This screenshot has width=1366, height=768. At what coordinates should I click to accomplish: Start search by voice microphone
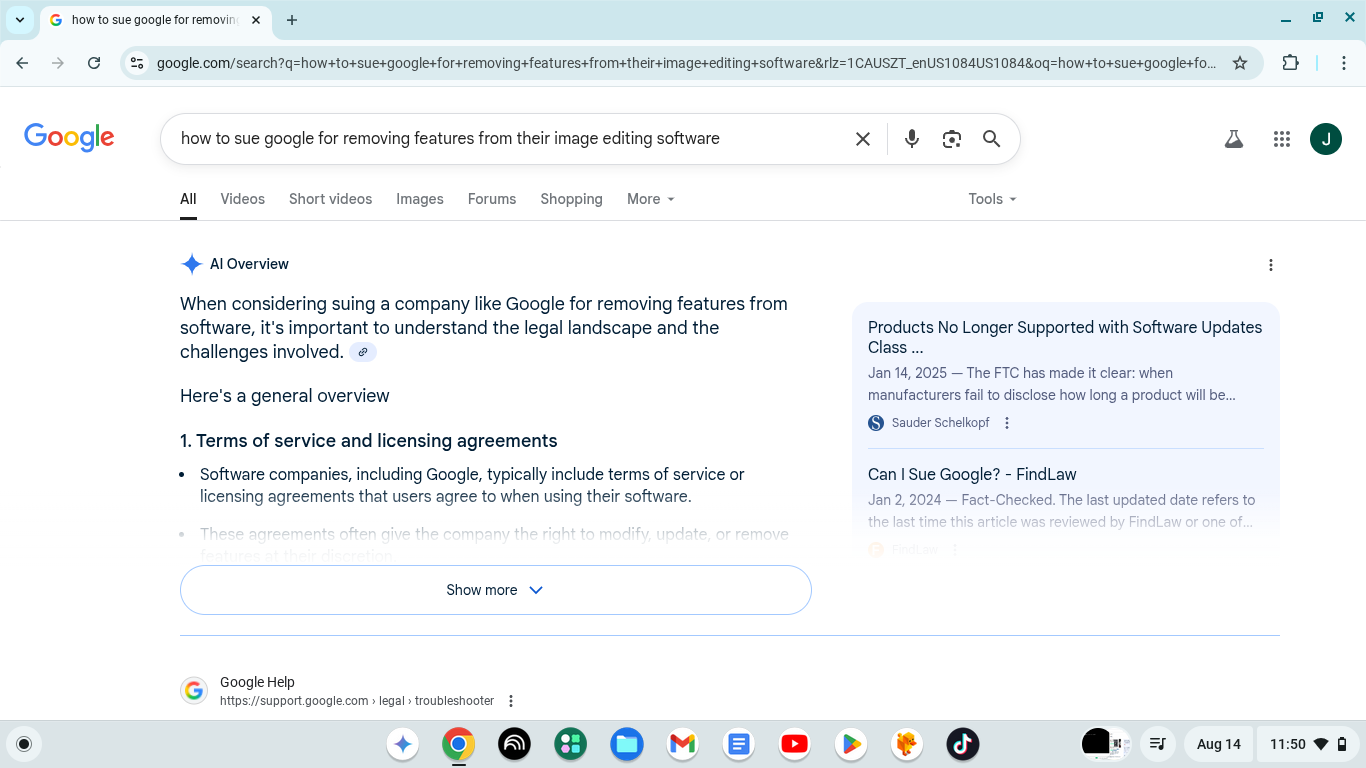[x=911, y=139]
